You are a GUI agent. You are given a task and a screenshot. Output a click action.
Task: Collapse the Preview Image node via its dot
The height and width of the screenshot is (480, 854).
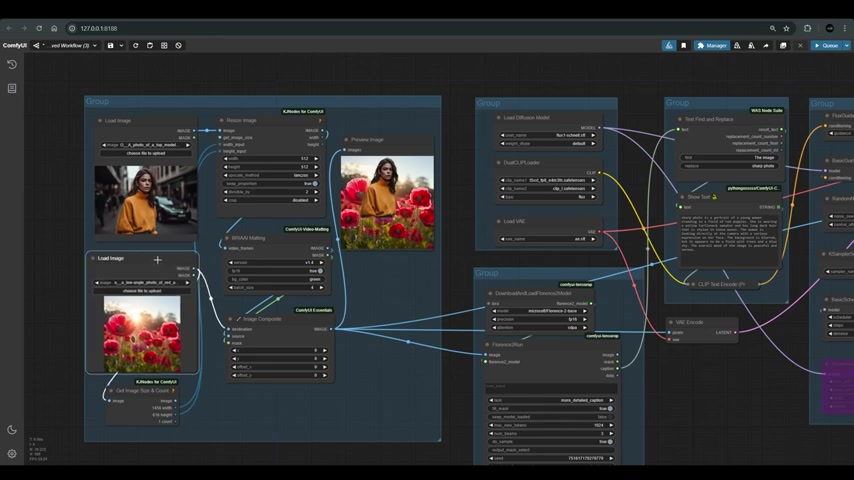pos(346,140)
